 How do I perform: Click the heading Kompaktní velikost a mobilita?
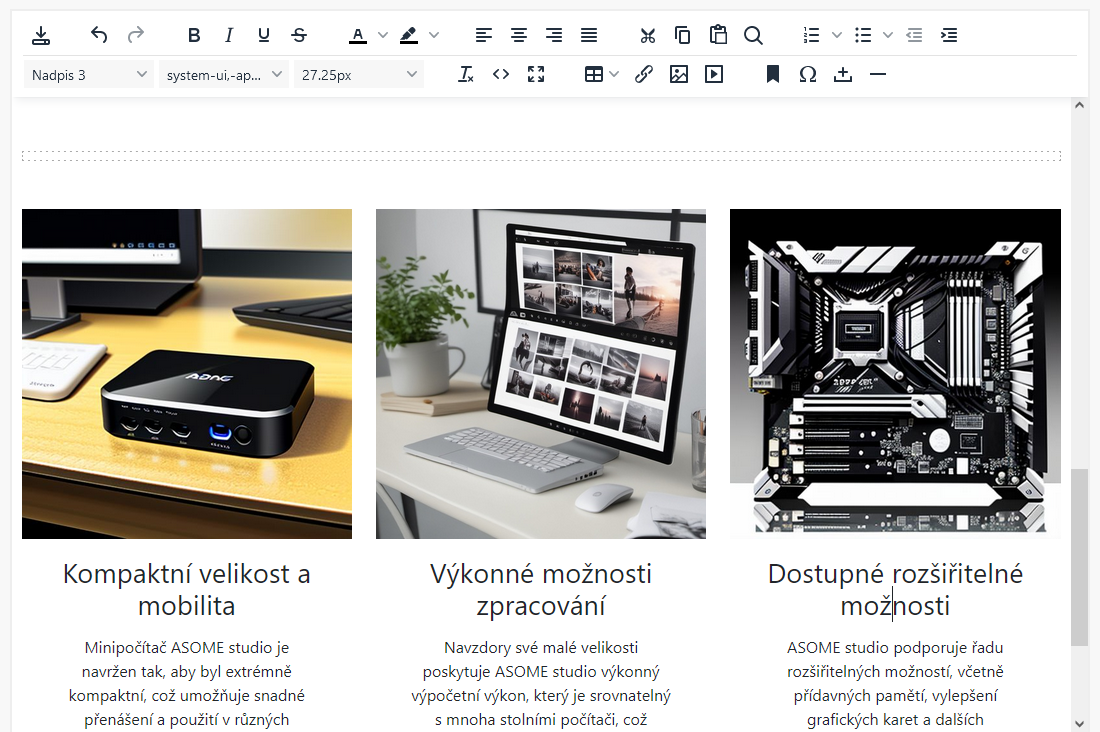pos(187,590)
